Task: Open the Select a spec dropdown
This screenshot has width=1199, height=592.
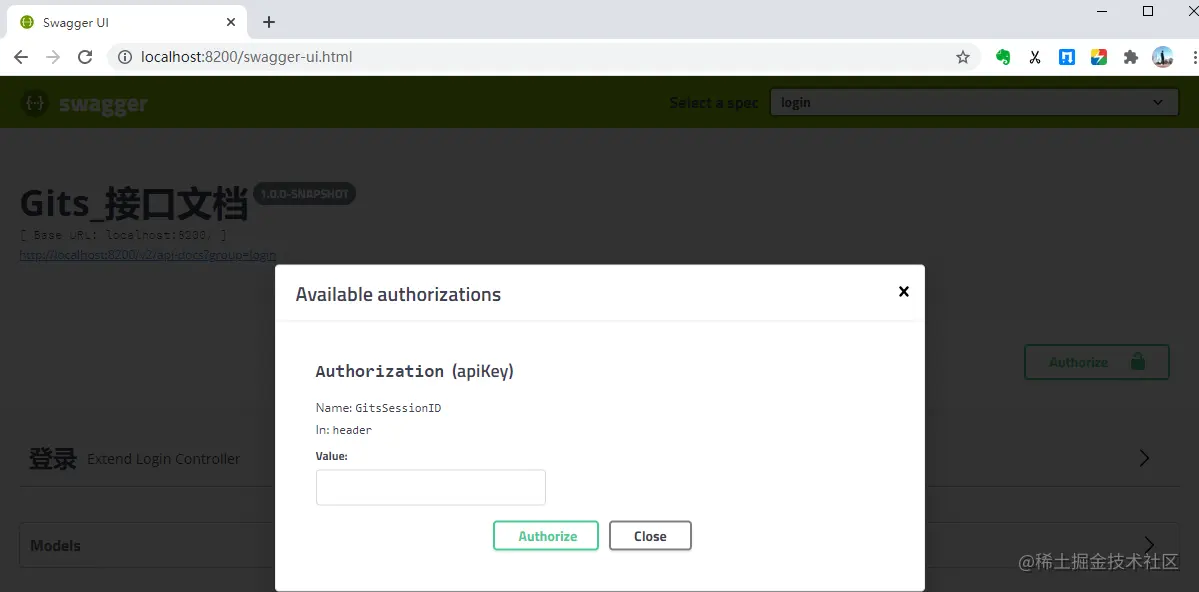Action: click(x=974, y=102)
